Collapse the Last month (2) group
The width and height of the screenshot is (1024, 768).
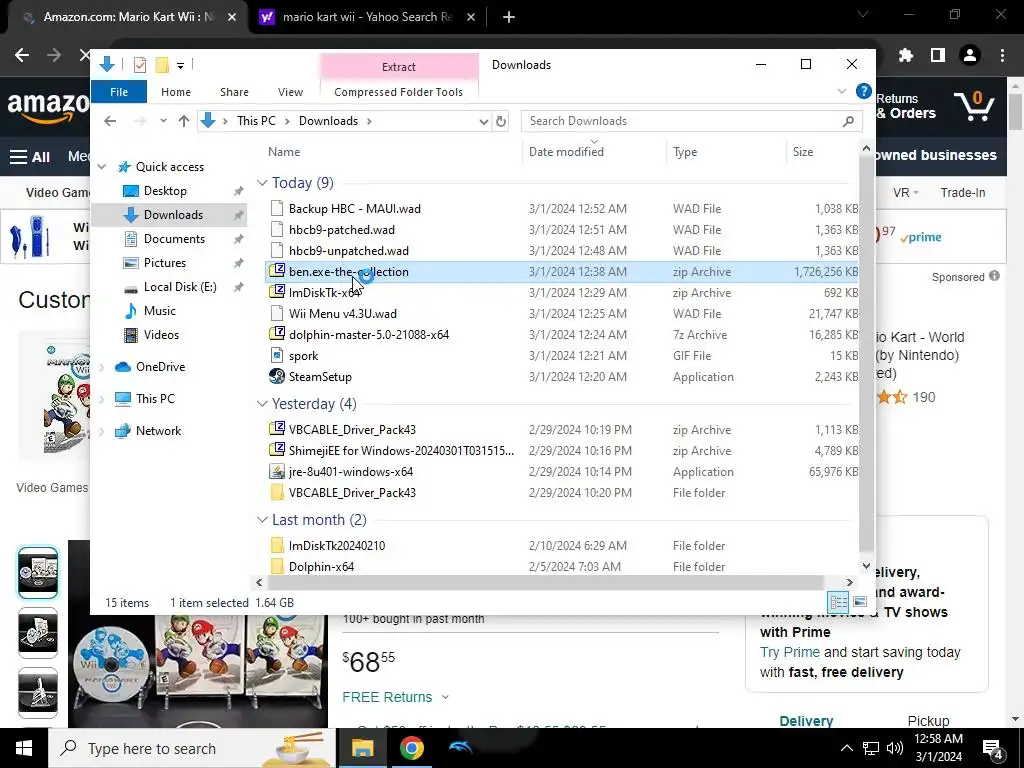(x=263, y=520)
